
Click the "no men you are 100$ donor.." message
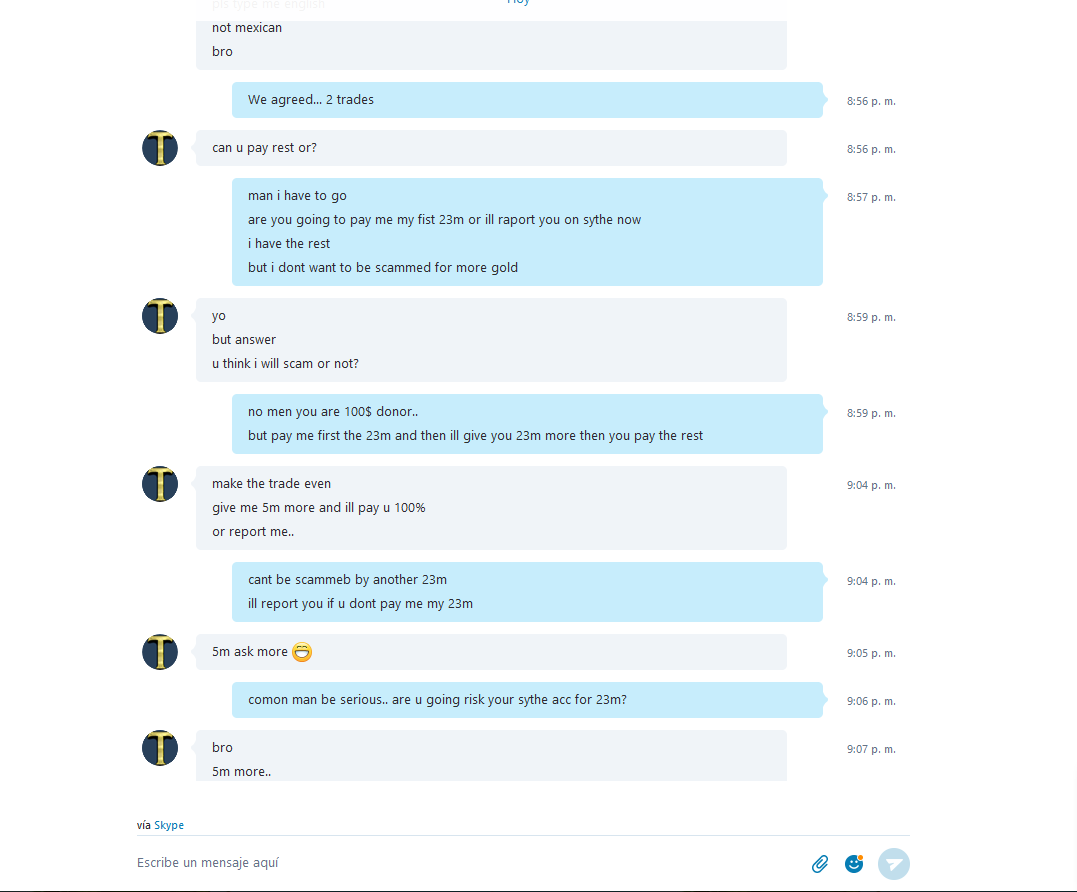point(333,412)
